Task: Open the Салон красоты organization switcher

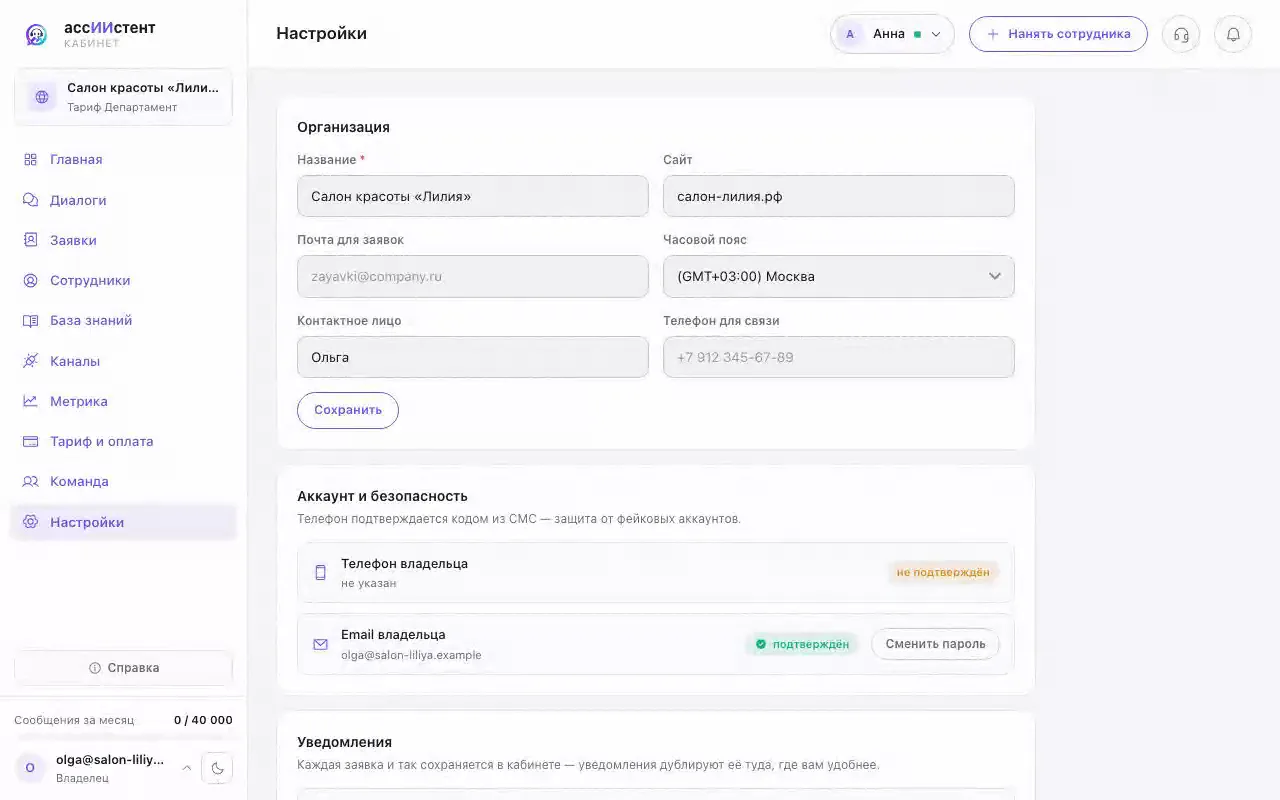Action: tap(123, 97)
